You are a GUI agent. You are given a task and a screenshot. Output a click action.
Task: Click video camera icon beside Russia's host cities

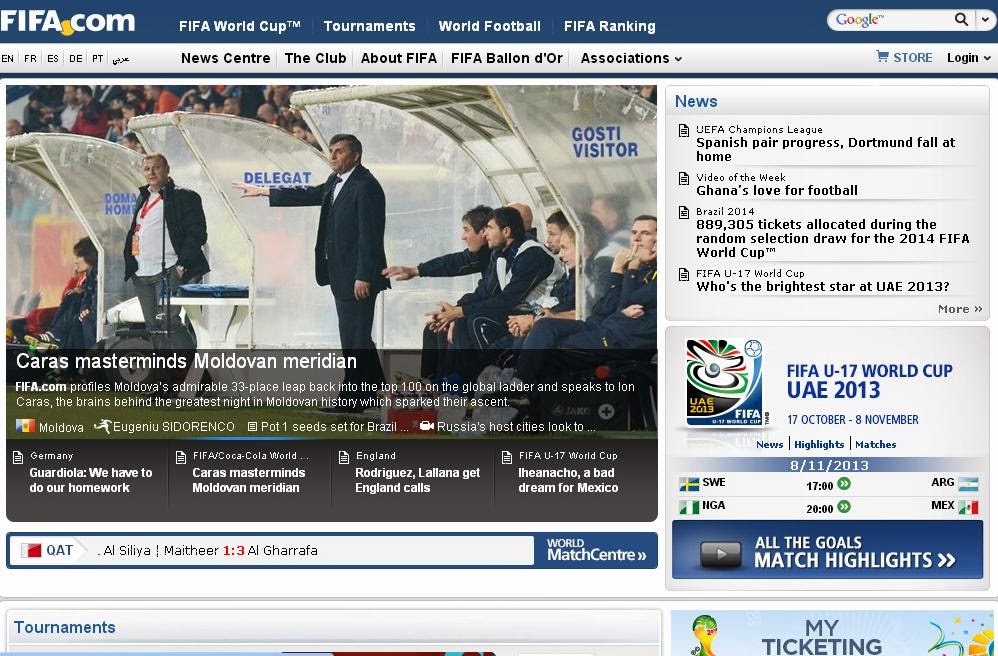(x=426, y=426)
